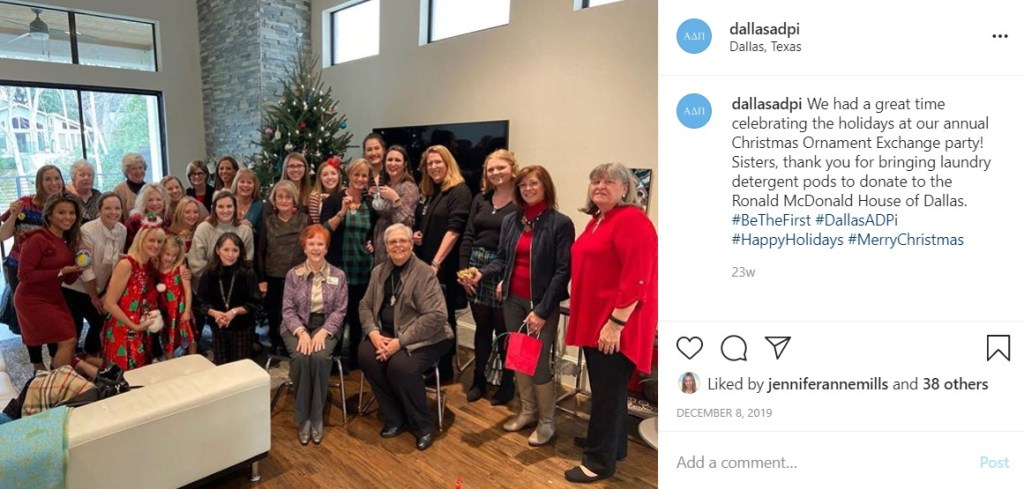Open the #BeTheFirst hashtag
1024x489 pixels.
click(x=771, y=220)
